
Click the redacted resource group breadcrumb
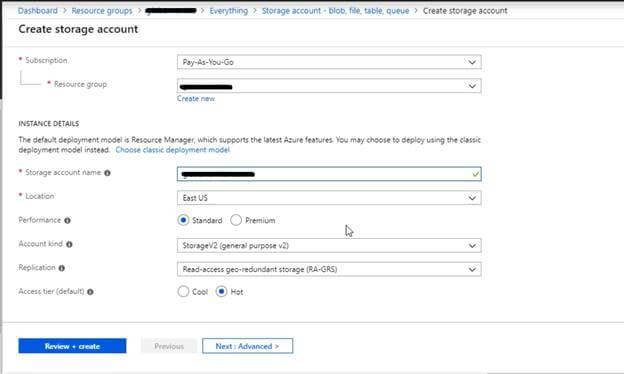(171, 11)
